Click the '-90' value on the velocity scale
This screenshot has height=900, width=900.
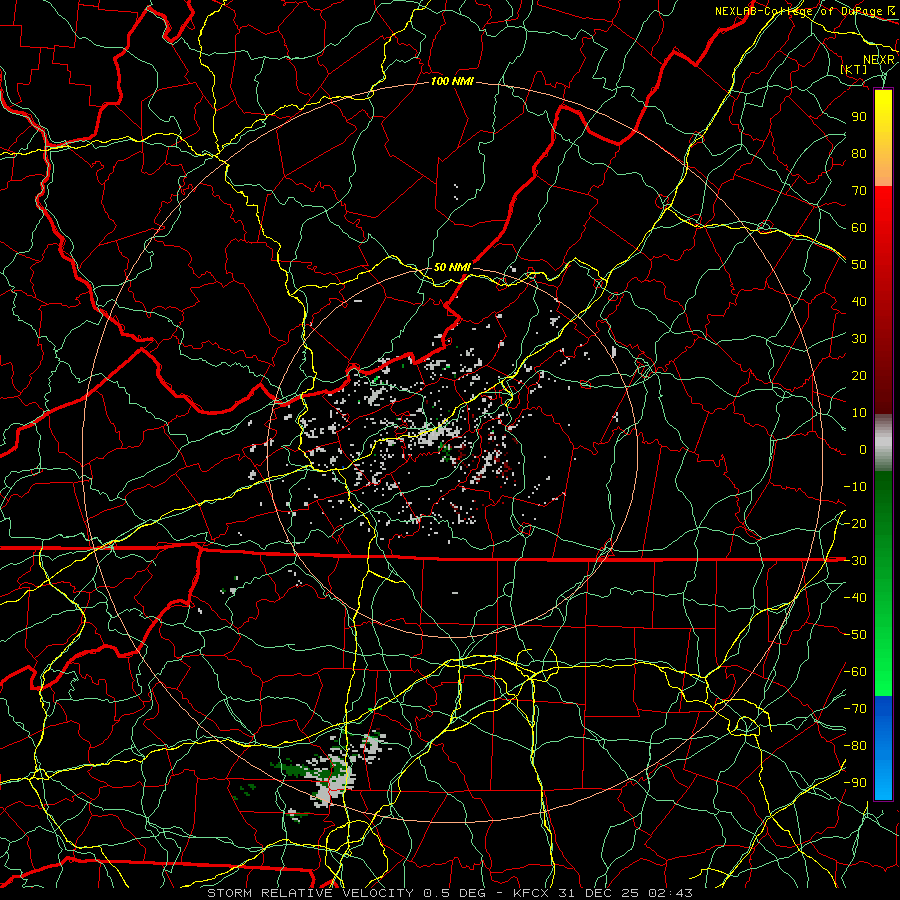click(855, 783)
